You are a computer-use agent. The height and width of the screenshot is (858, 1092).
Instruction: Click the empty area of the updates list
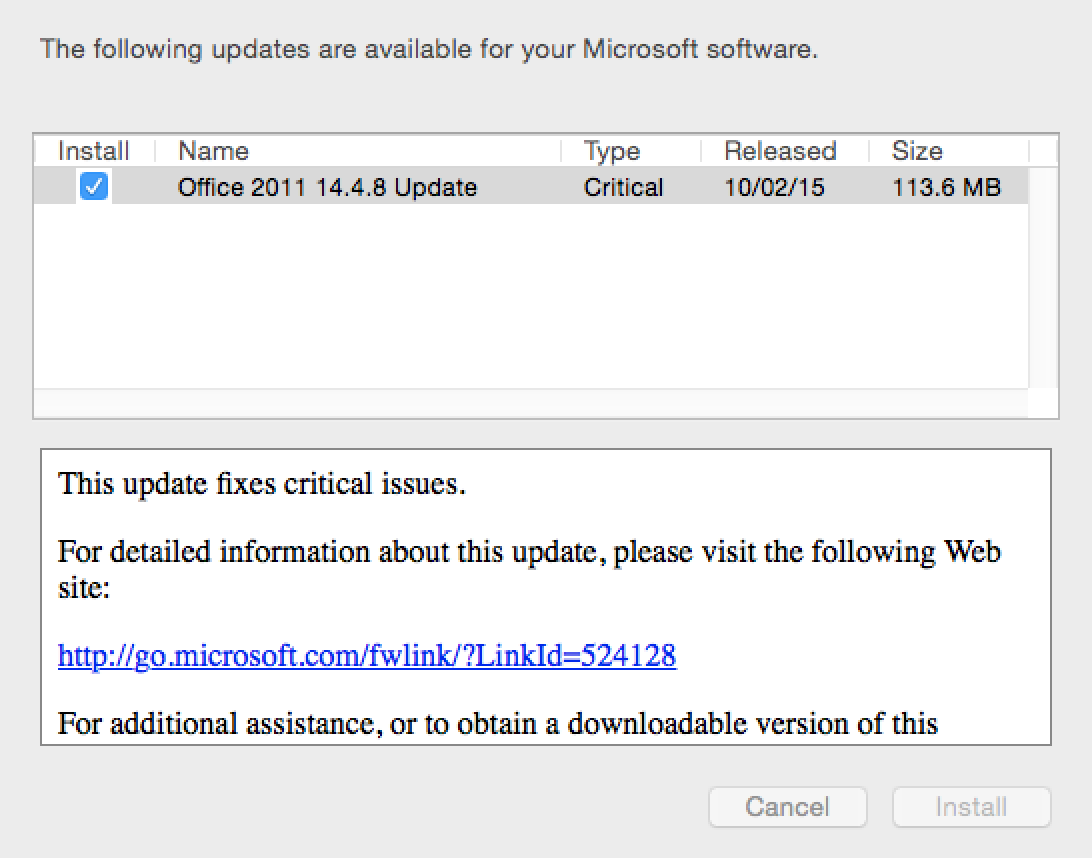pyautogui.click(x=530, y=300)
